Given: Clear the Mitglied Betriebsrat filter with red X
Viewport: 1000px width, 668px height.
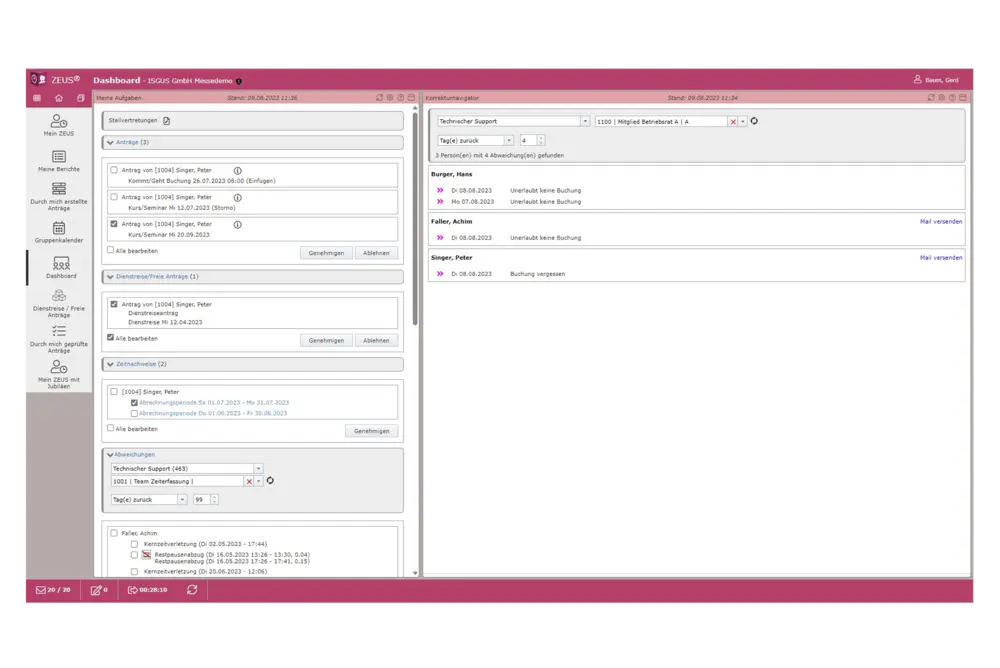Looking at the screenshot, I should [733, 121].
